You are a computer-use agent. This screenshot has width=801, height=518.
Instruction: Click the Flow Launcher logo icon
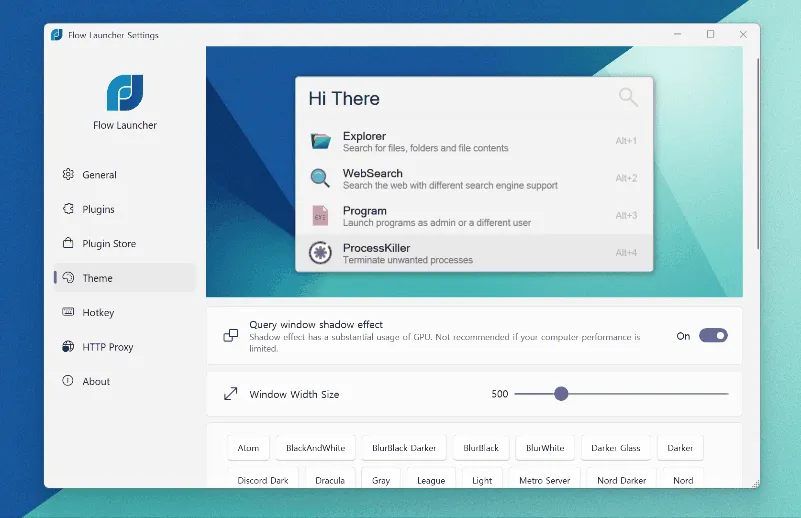click(125, 92)
